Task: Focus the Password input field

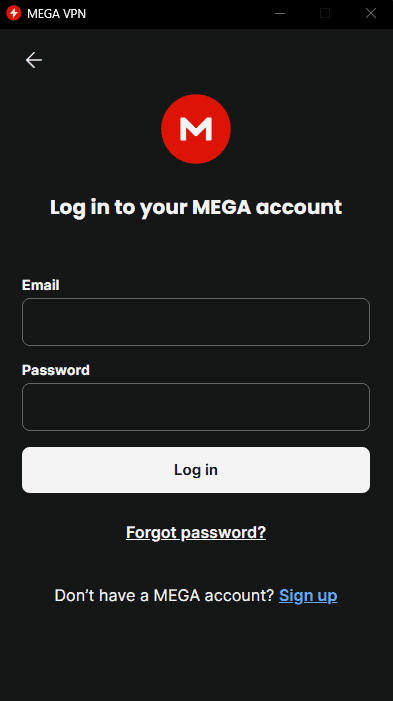Action: (196, 407)
